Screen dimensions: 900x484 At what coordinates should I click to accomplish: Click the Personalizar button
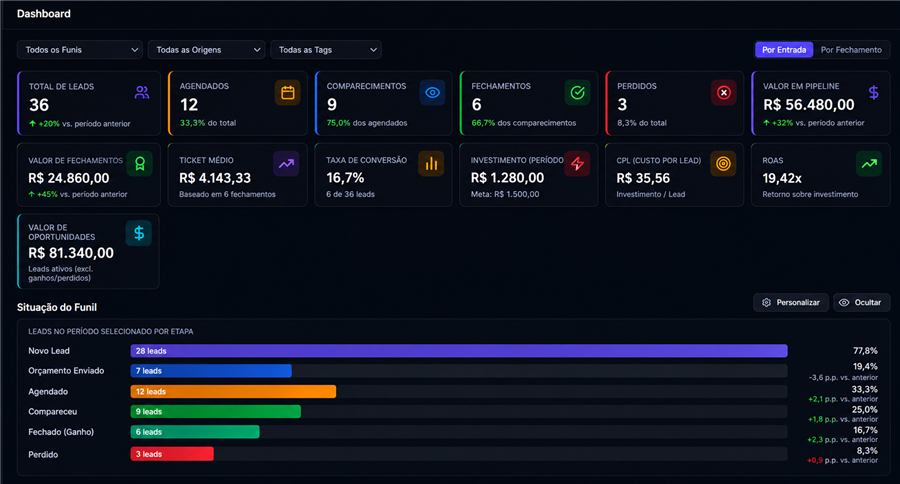[791, 303]
